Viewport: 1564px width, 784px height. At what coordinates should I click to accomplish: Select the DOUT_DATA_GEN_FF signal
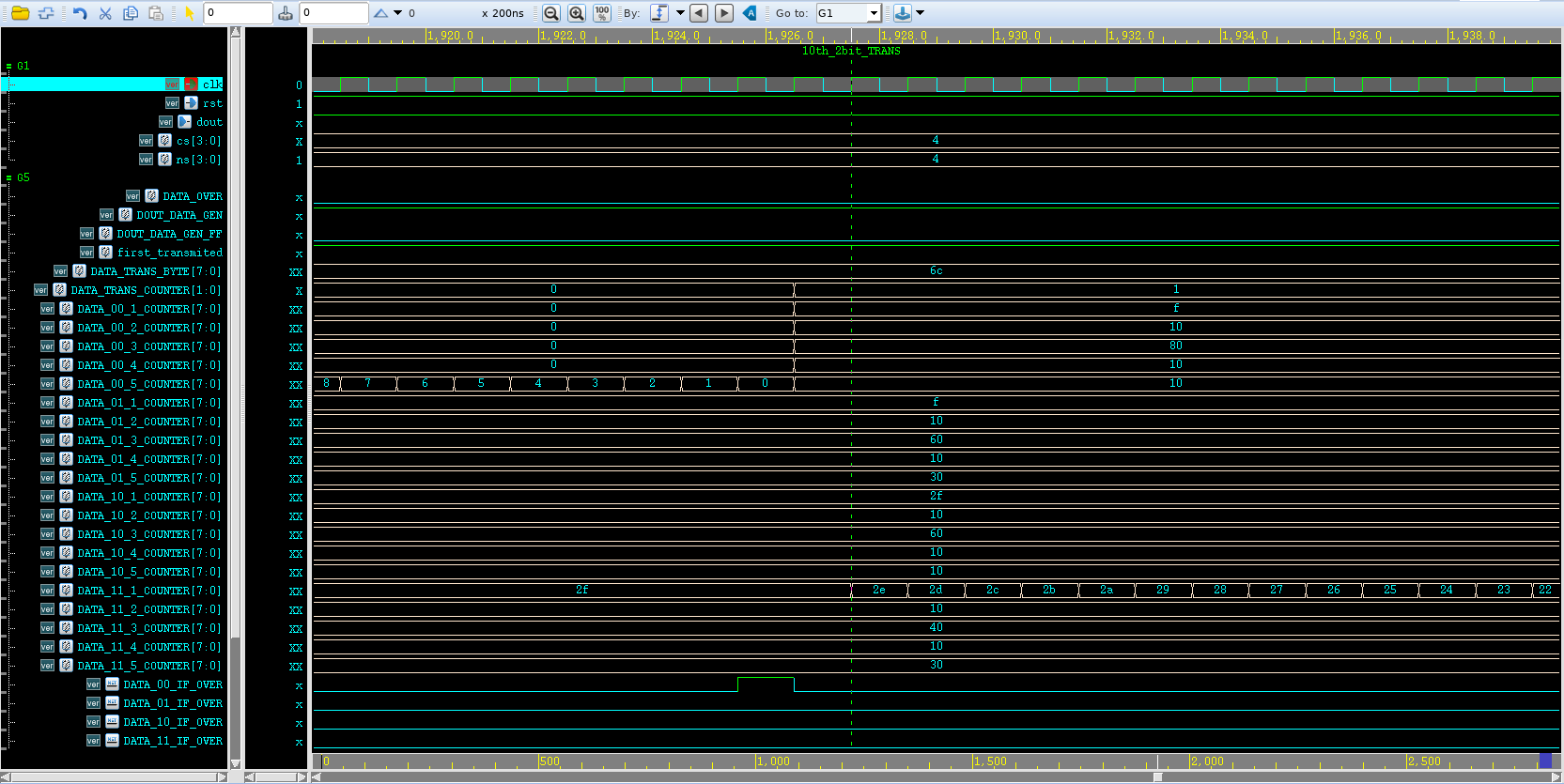point(169,234)
